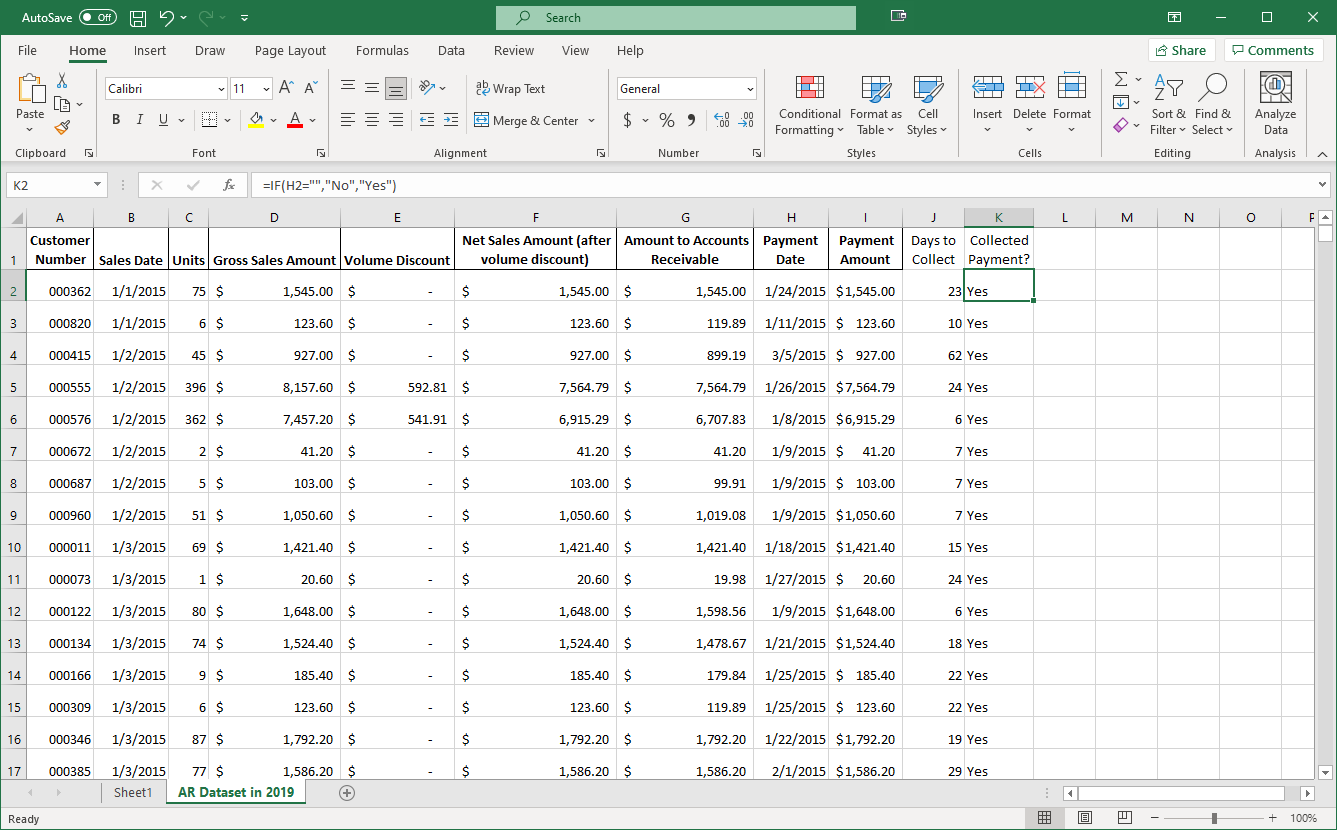Toggle AutoSave switch
This screenshot has width=1337, height=830.
[x=97, y=18]
